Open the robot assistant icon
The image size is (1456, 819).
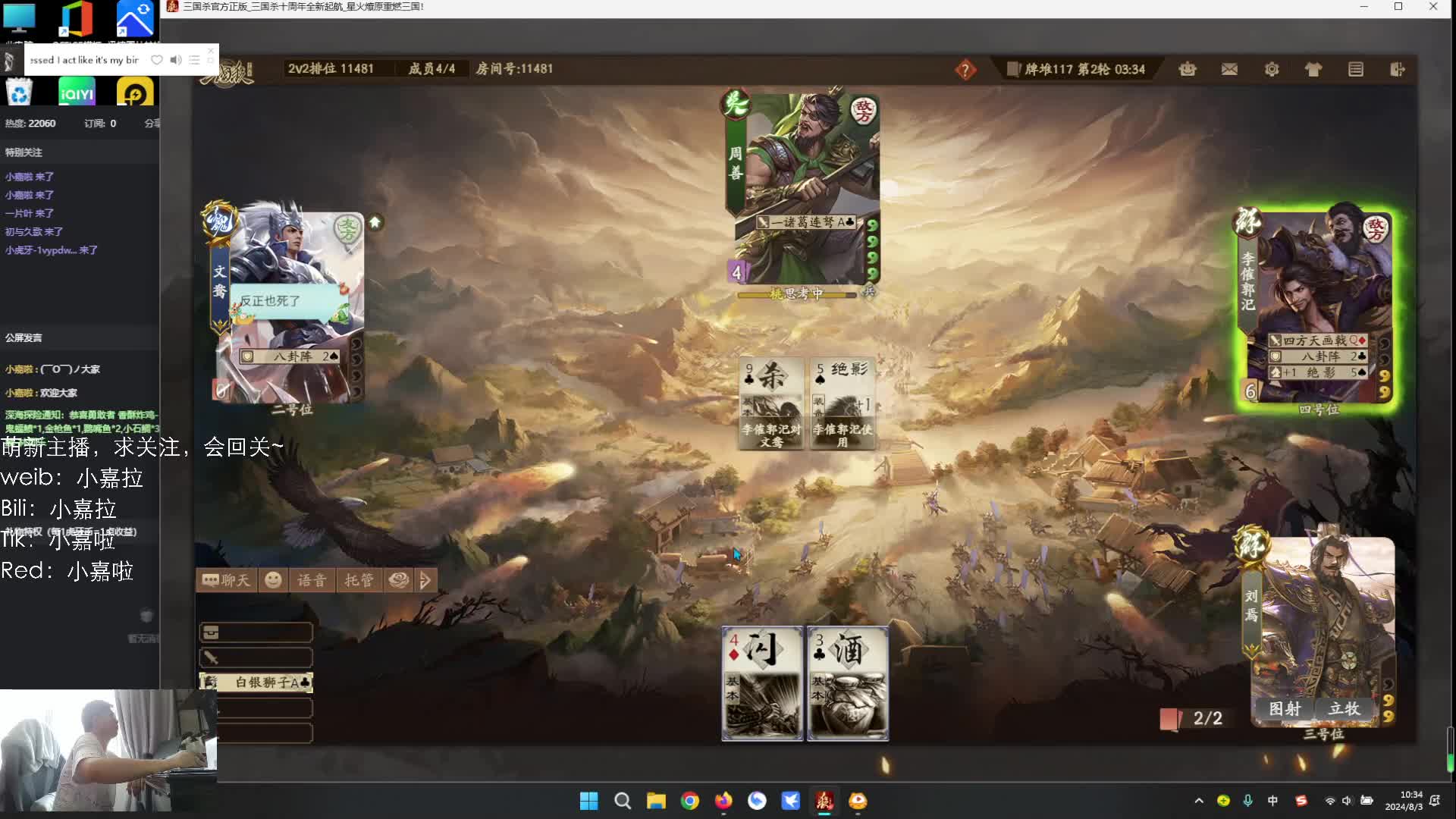pos(1188,70)
